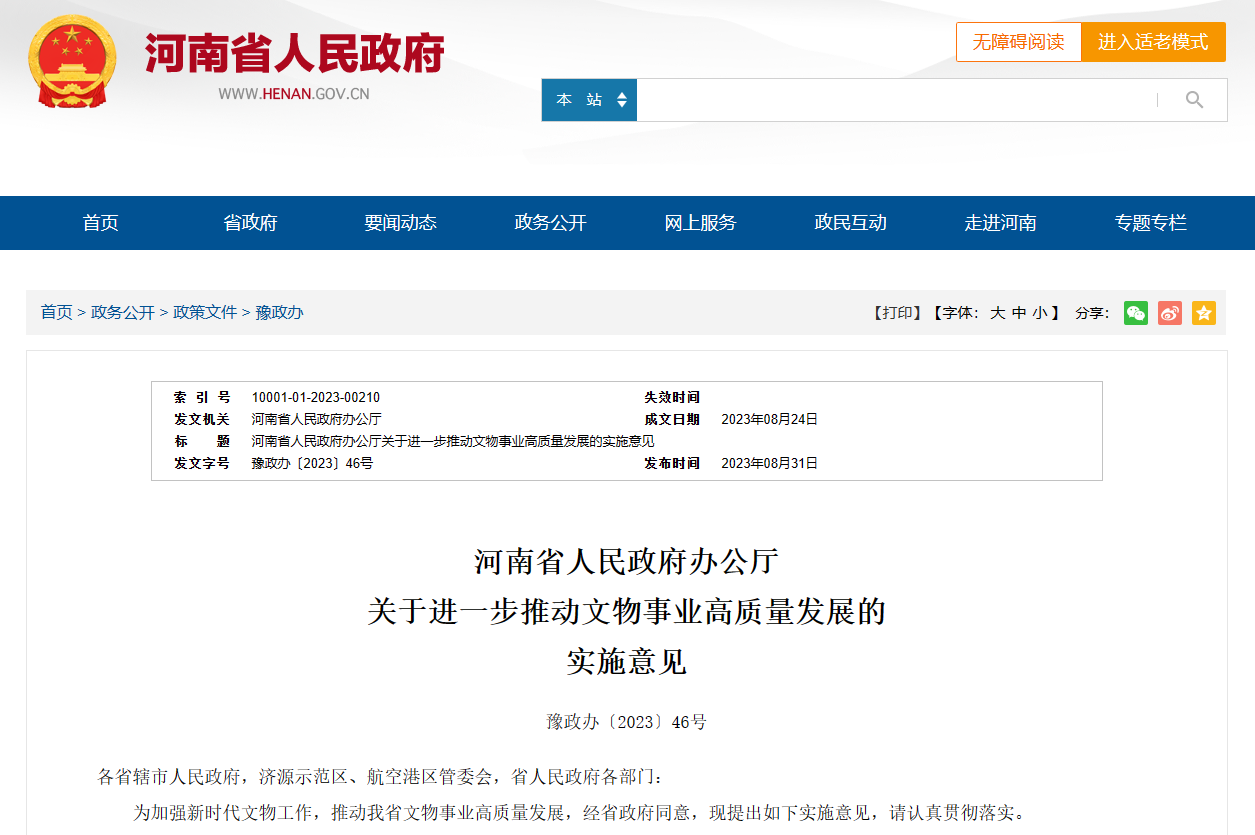
Task: Open 网上服务 navigation item
Action: (700, 223)
